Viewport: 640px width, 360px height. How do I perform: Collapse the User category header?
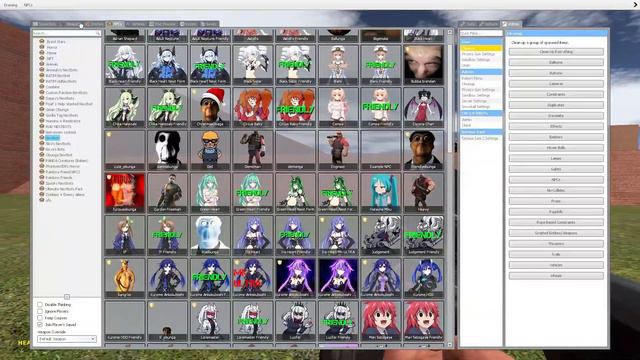(x=481, y=42)
